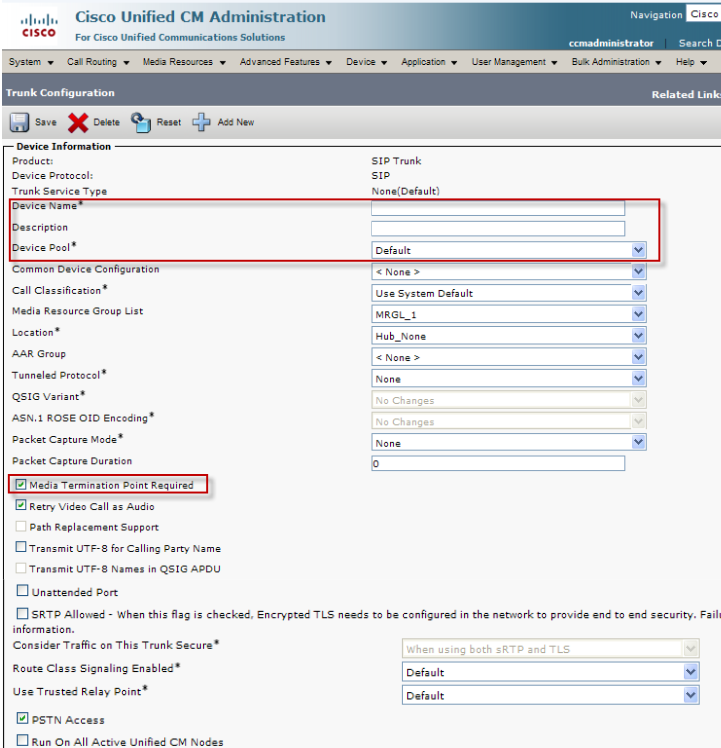Uncheck Retry Video Call as Audio

(x=21, y=505)
